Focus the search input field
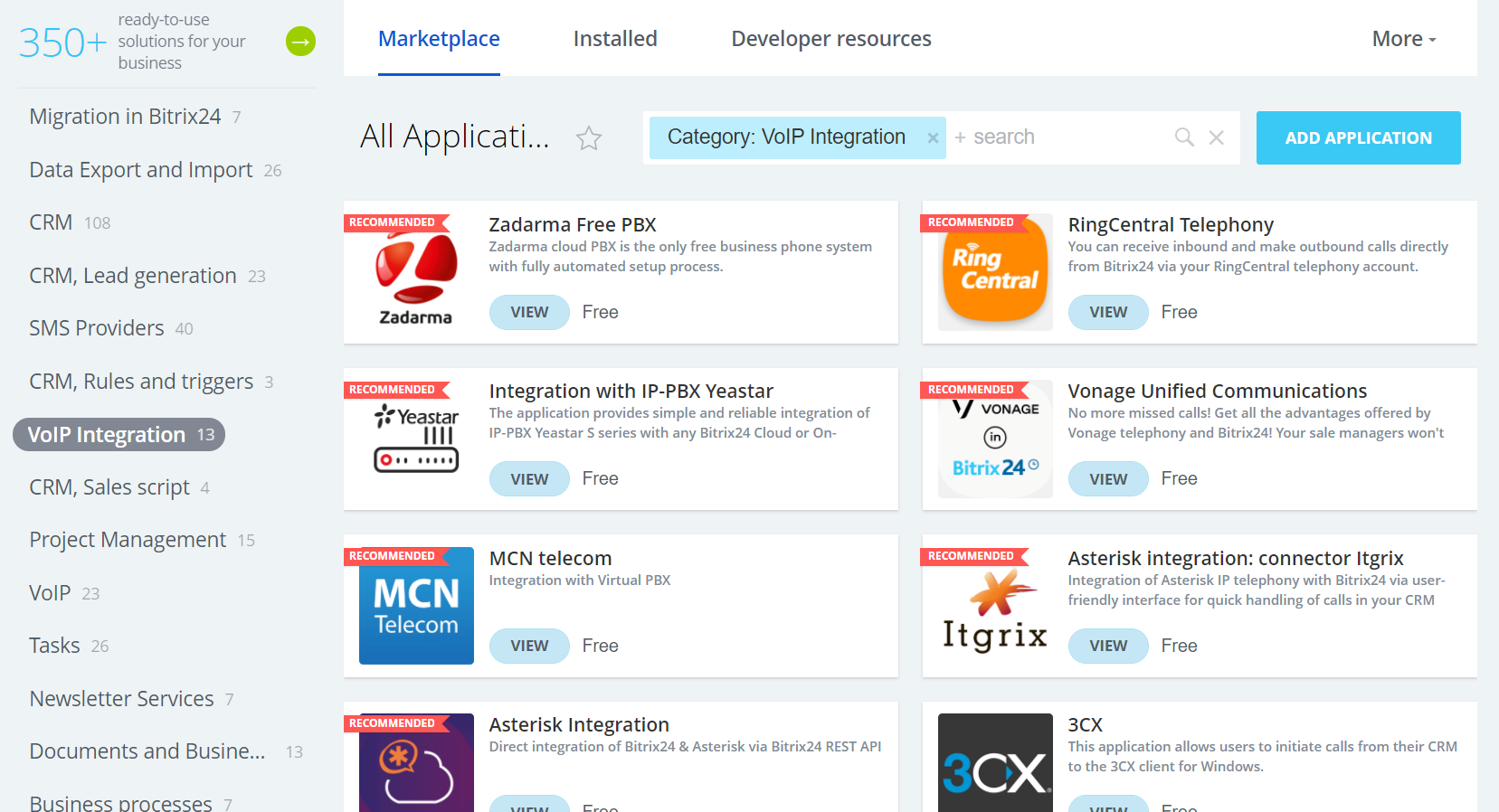Screen dimensions: 1499x812 [1058, 137]
